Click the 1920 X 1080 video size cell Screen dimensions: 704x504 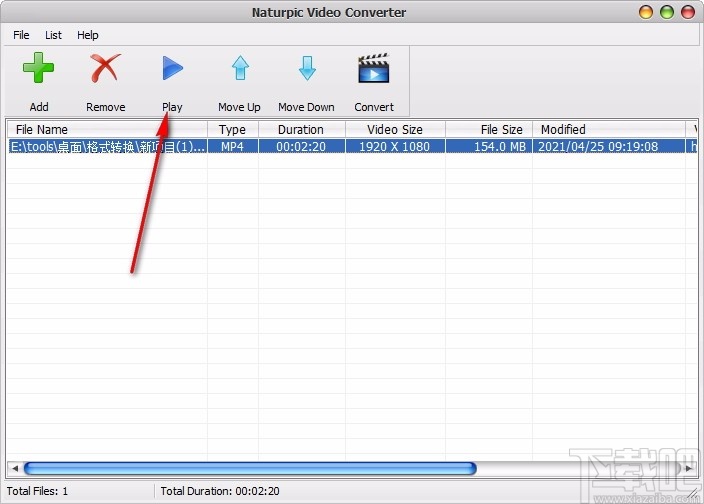click(395, 146)
